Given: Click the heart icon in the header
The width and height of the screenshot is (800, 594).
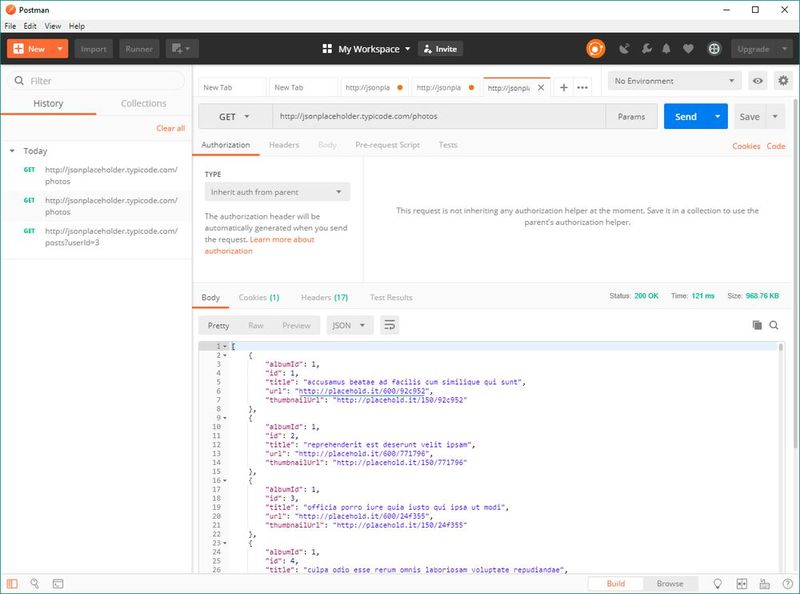Looking at the screenshot, I should point(688,49).
